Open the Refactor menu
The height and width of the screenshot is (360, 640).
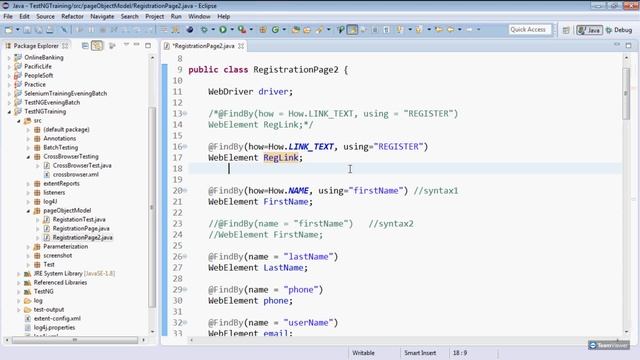tap(72, 16)
